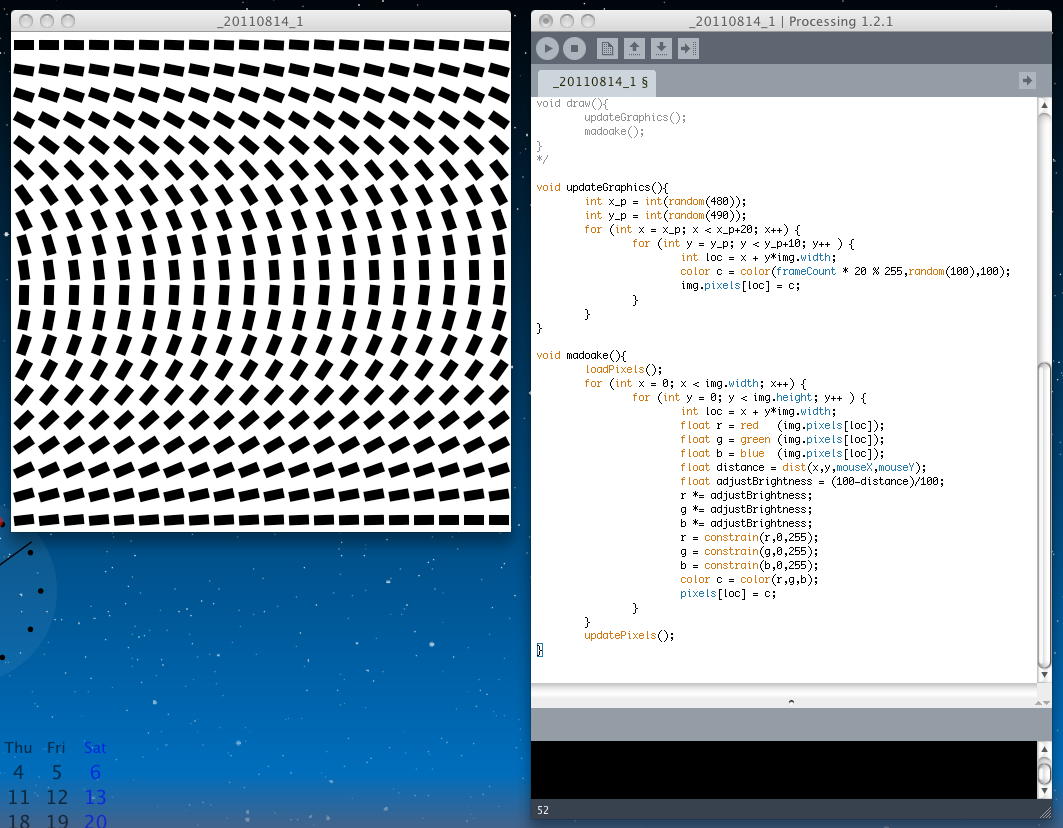Click Sat 6 in the desktop calendar
This screenshot has width=1063, height=828.
click(x=95, y=772)
